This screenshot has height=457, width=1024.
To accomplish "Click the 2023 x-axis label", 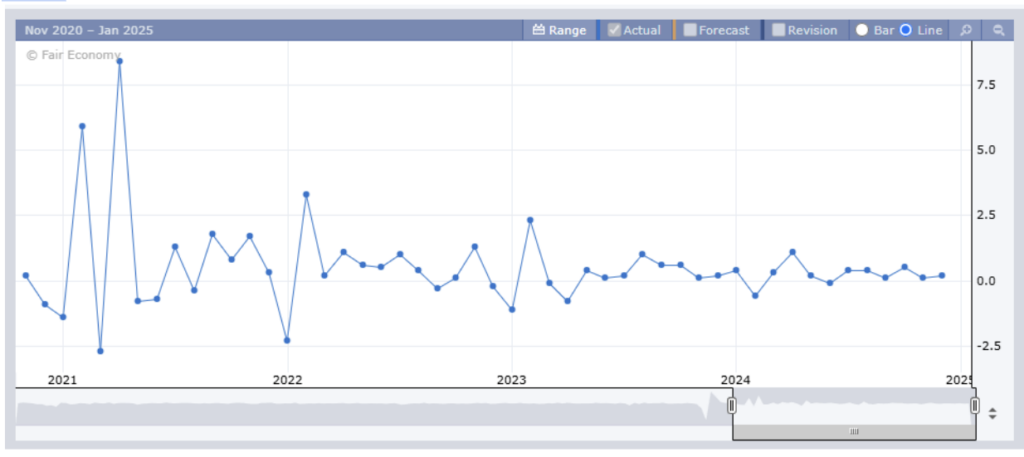I will (511, 379).
